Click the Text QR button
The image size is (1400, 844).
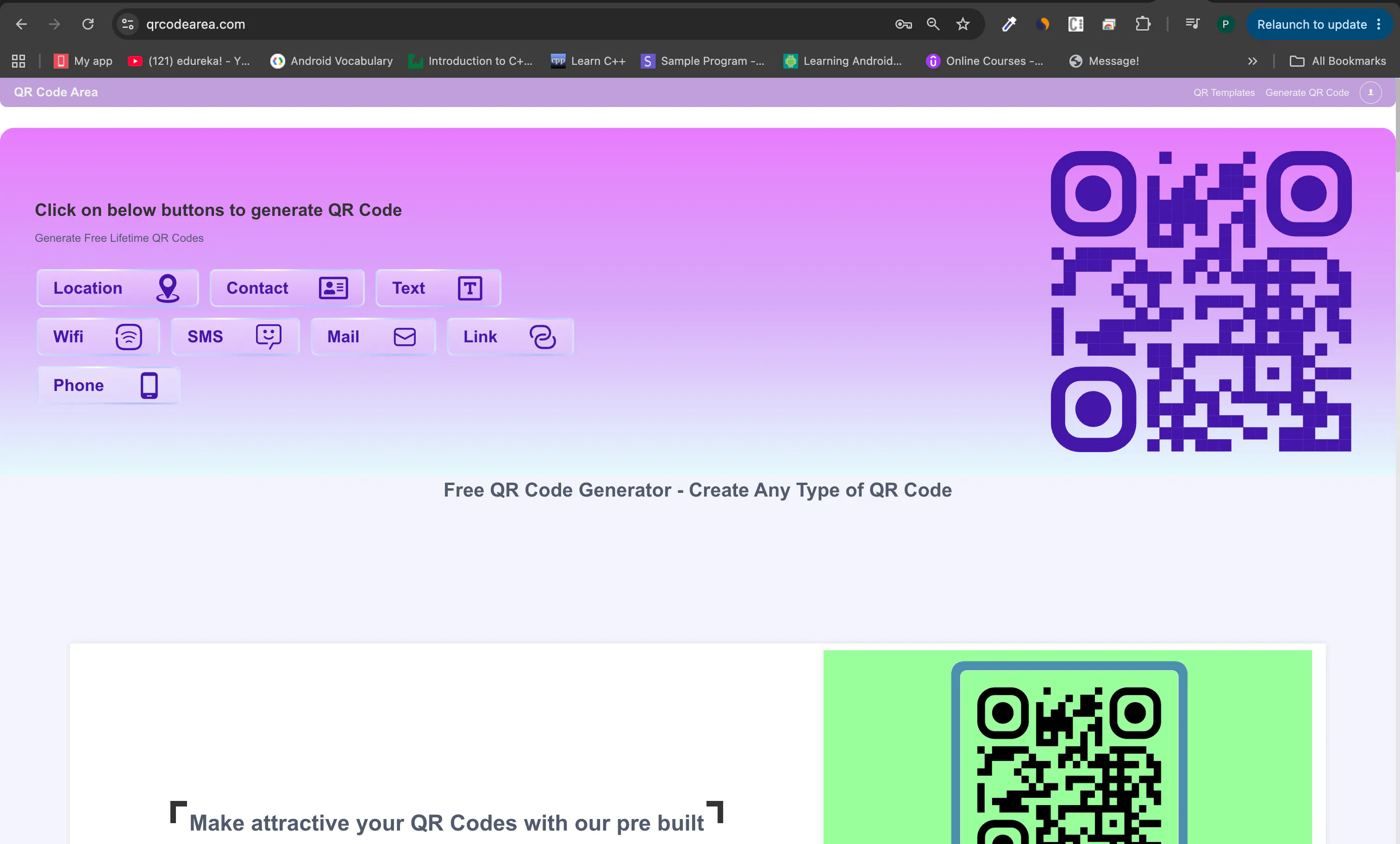click(438, 288)
